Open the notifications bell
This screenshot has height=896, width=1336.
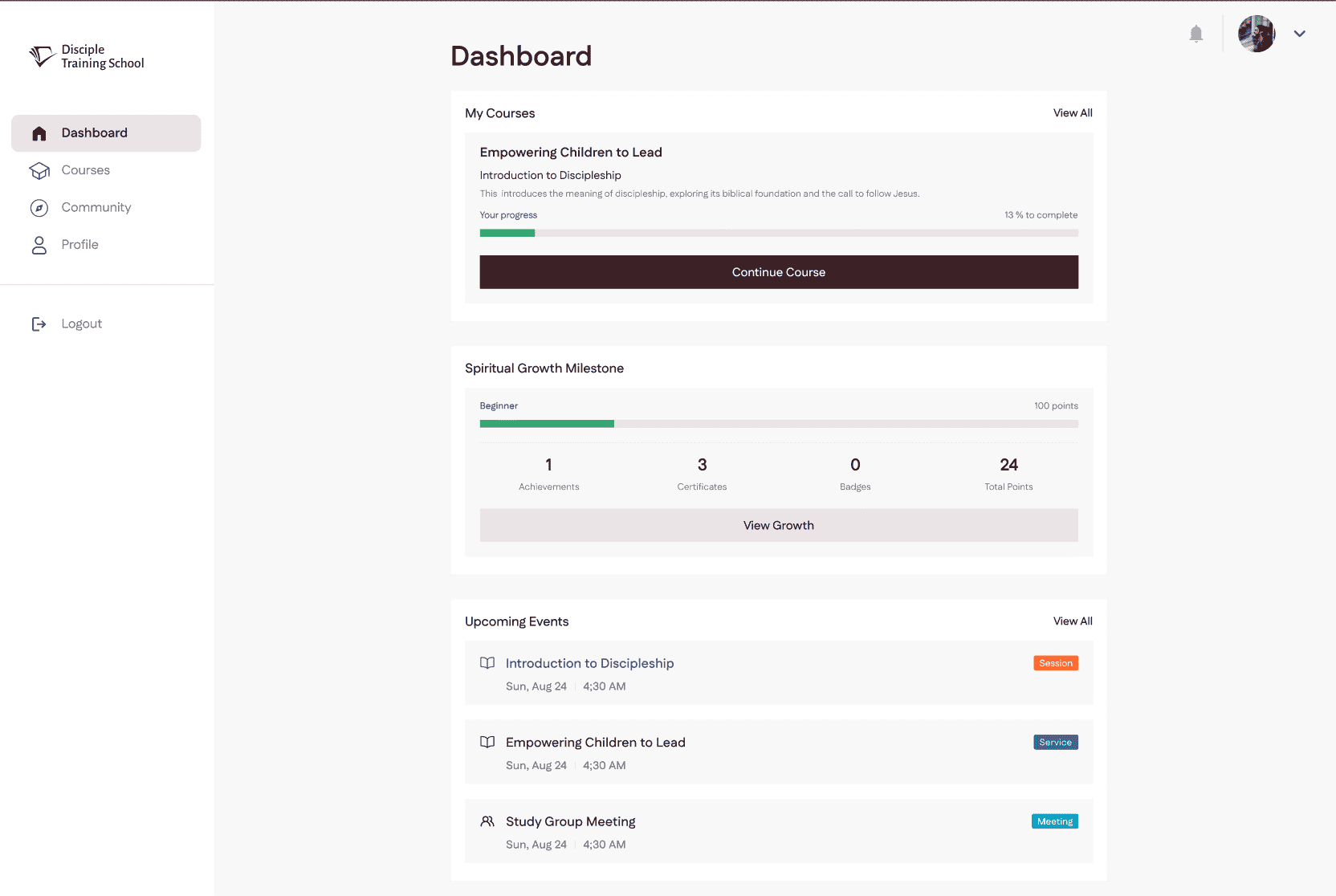tap(1196, 34)
